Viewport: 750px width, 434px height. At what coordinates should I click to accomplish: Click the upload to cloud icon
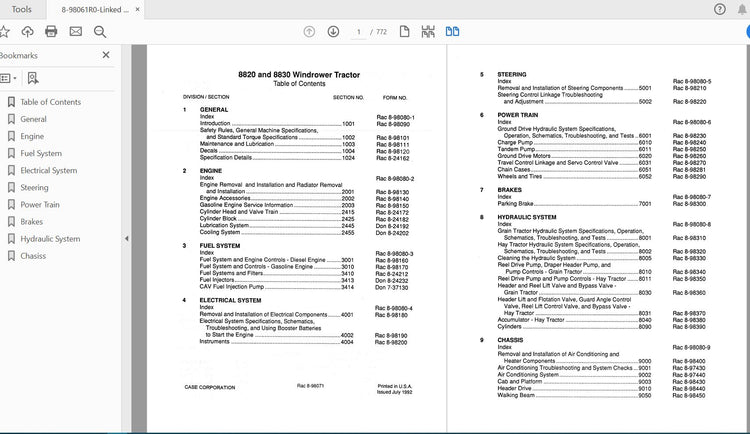point(27,32)
